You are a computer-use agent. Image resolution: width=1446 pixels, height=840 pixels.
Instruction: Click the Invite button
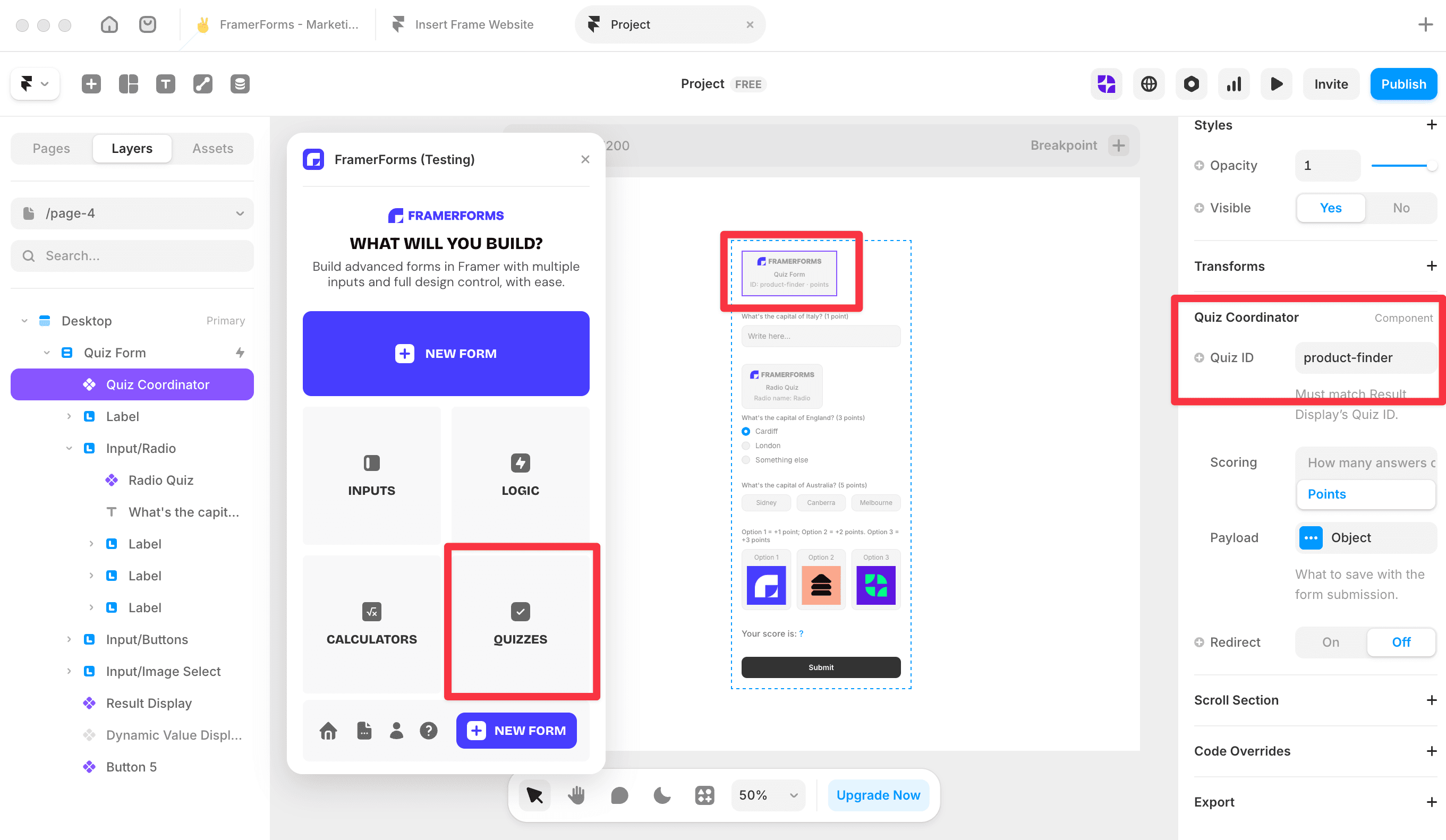(x=1331, y=84)
